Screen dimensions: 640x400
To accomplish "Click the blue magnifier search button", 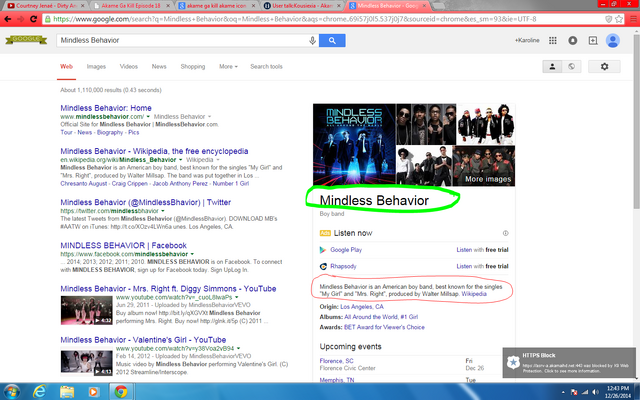I will (332, 40).
